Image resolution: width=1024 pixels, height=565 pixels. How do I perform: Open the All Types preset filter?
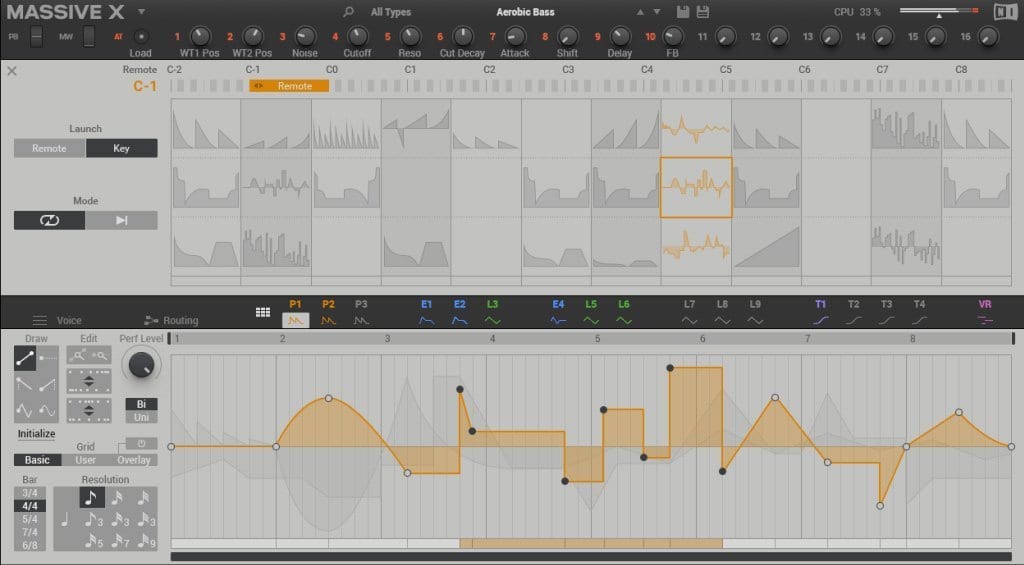[391, 12]
